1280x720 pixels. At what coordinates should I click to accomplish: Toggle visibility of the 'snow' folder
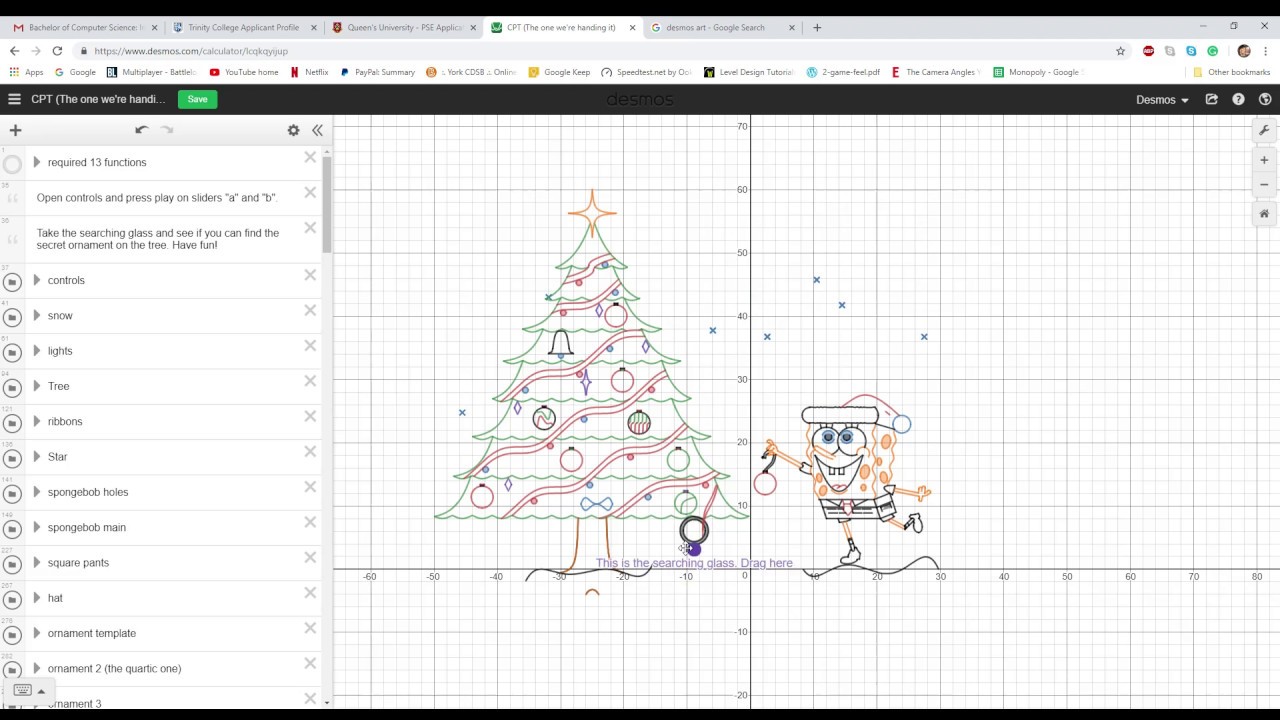click(12, 318)
